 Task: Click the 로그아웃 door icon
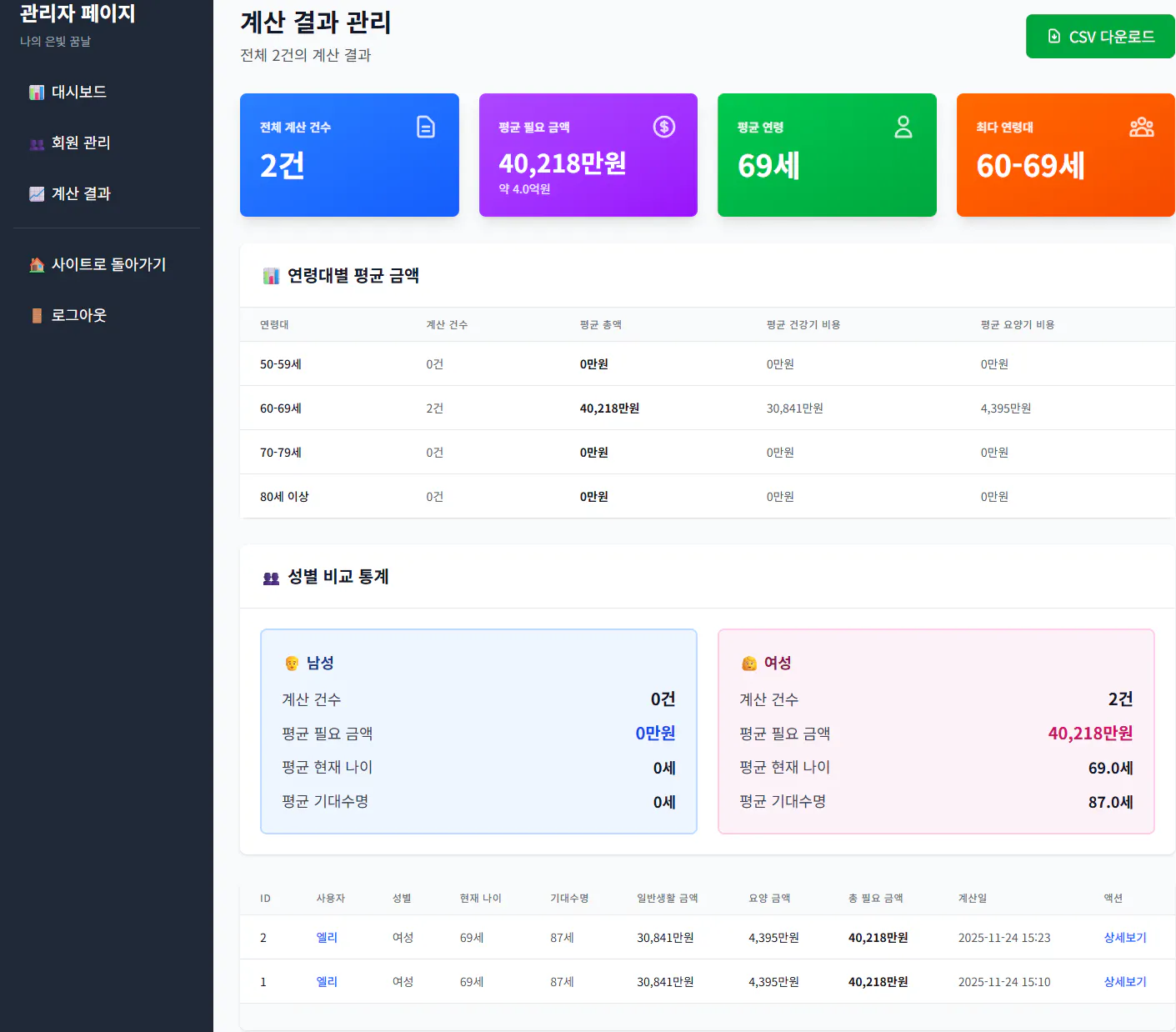37,315
